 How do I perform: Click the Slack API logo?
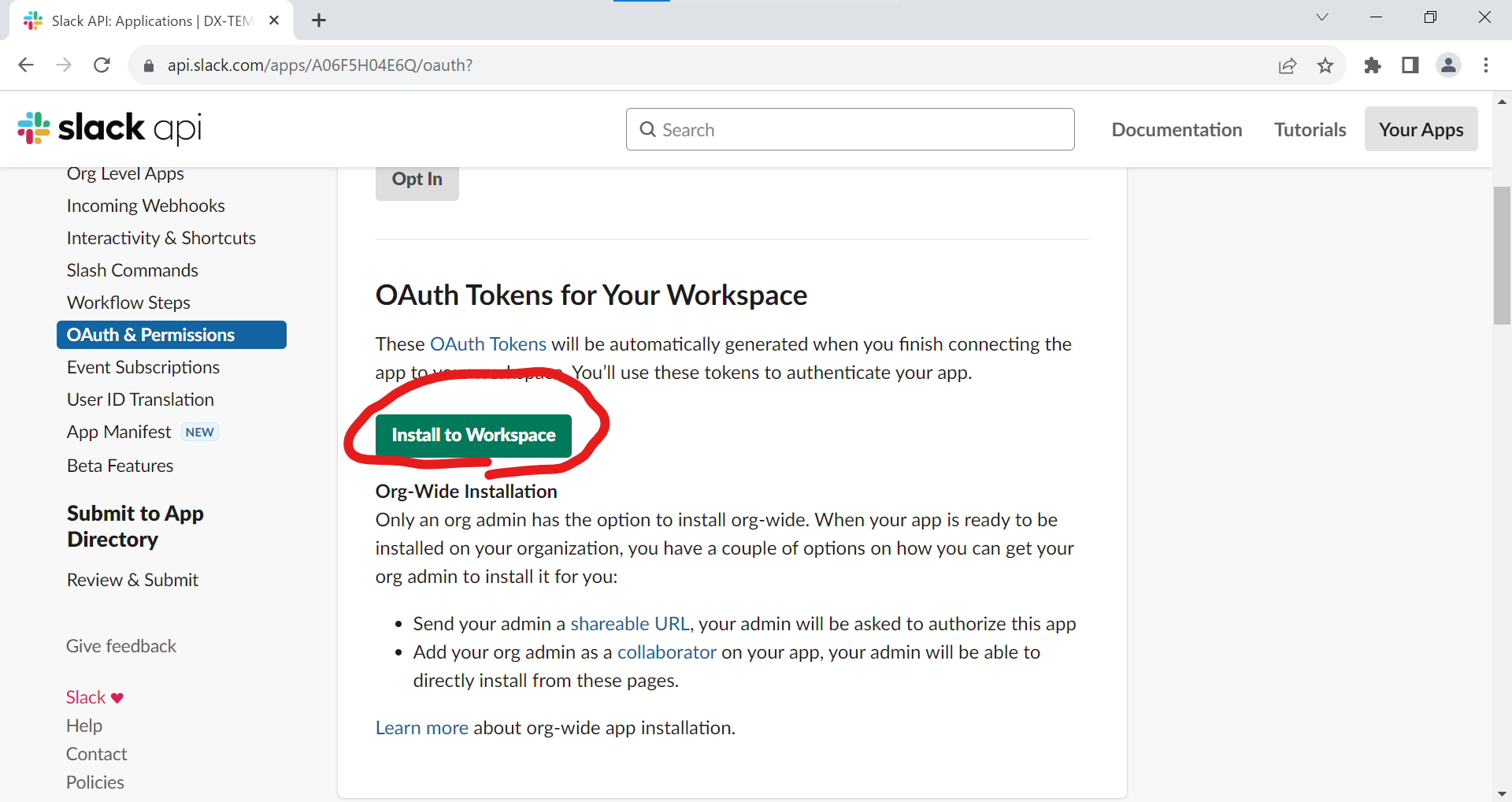109,128
